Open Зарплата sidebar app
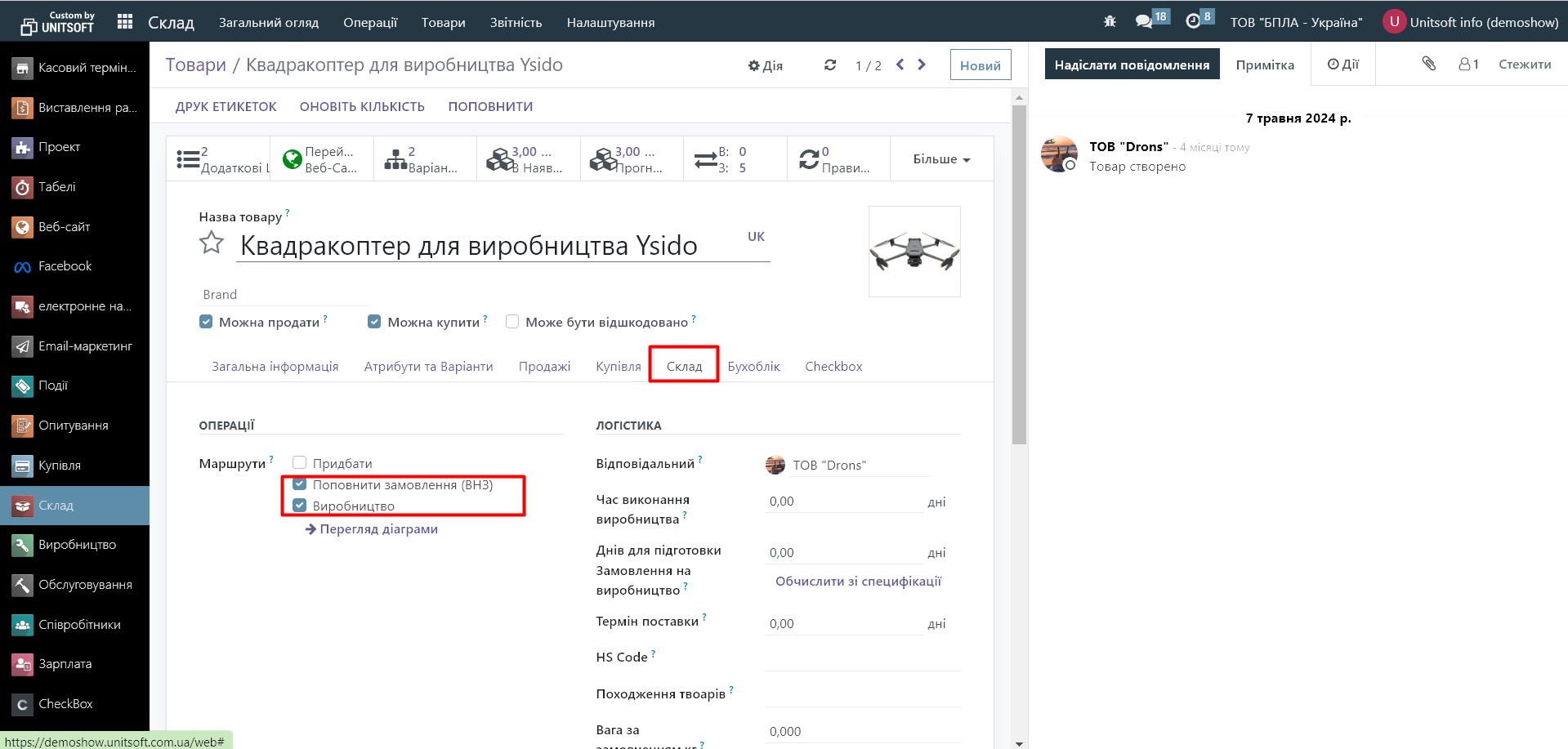This screenshot has height=749, width=1568. tap(74, 664)
